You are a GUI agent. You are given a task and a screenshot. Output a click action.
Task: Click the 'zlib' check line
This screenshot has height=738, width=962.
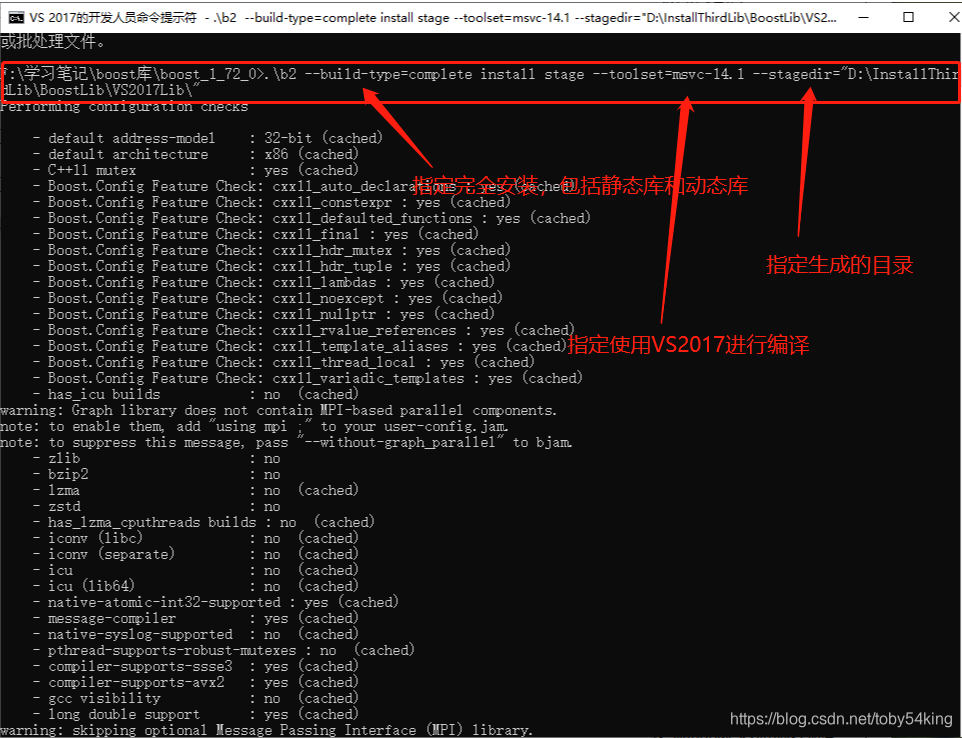click(x=156, y=458)
